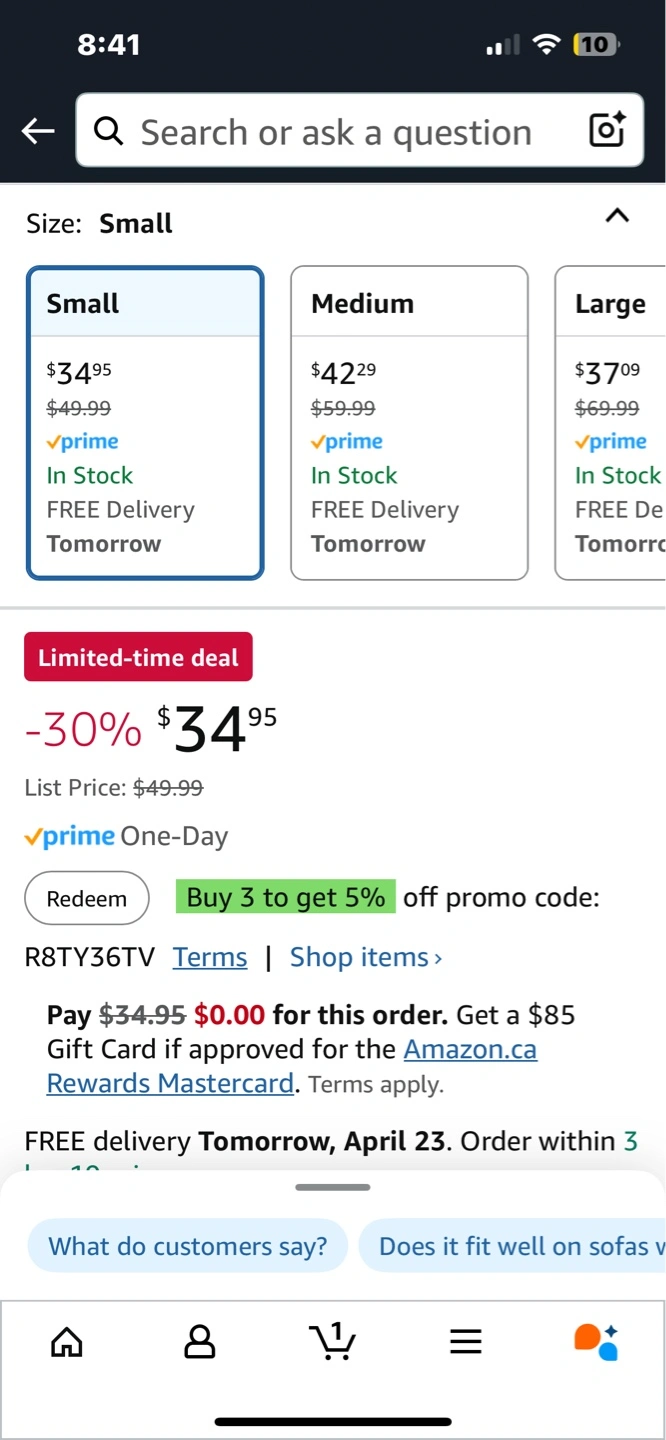Tap the Redeem promo button
Viewport: 666px width, 1440px height.
(x=87, y=898)
